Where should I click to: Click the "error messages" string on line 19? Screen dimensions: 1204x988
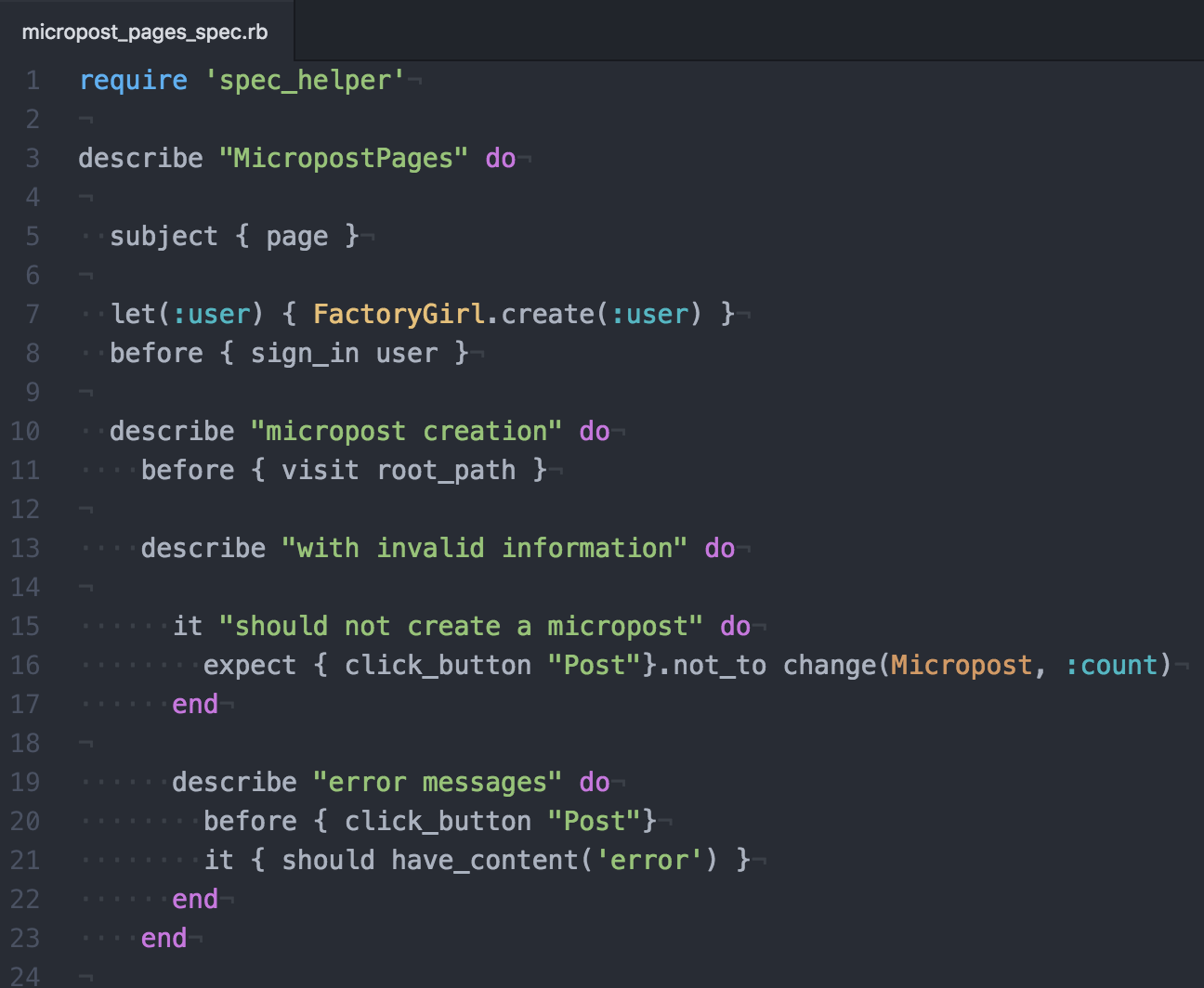coord(438,783)
